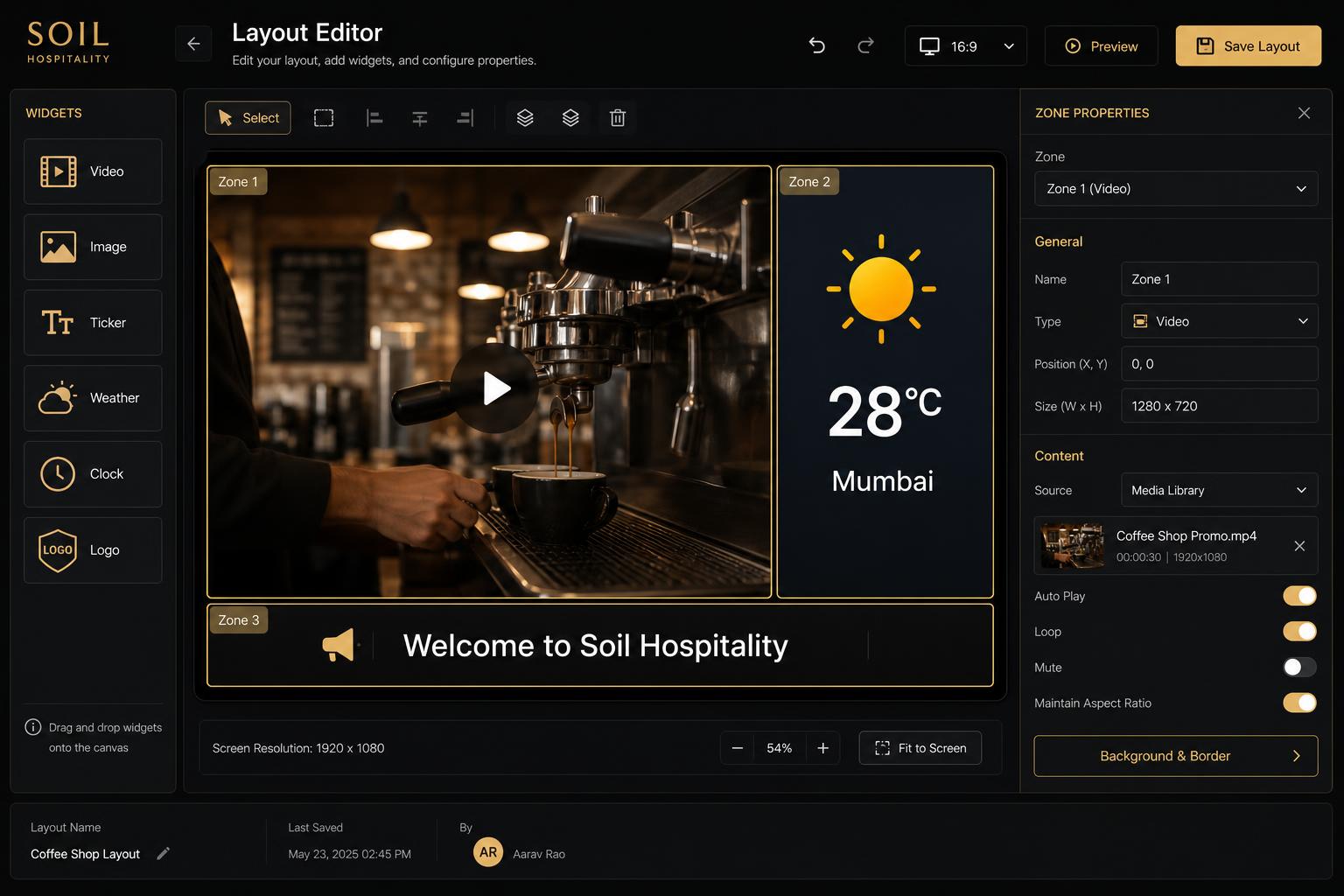Rename layout using the pencil icon
This screenshot has height=896, width=1344.
163,854
